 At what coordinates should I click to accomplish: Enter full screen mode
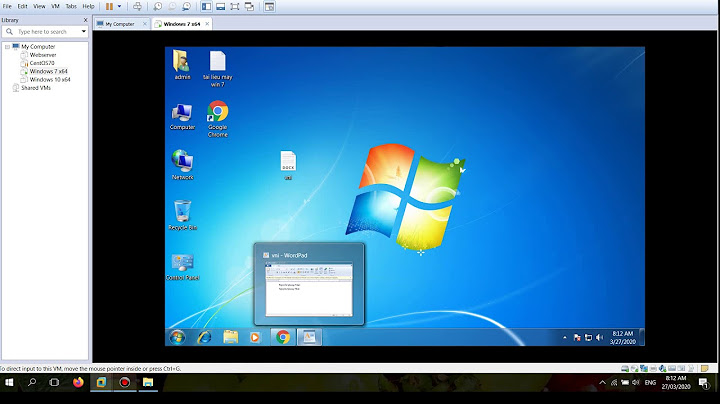tap(235, 6)
